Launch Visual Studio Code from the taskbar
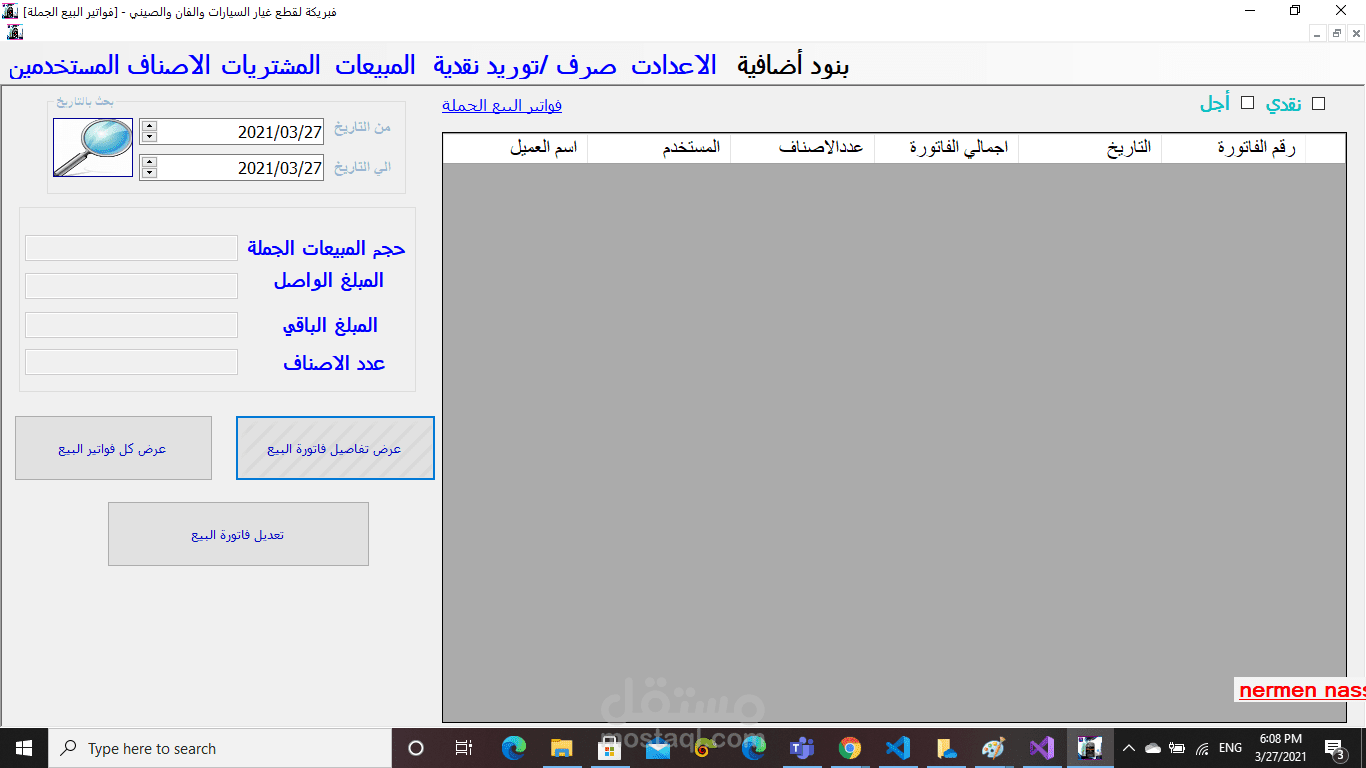This screenshot has width=1366, height=768. click(x=897, y=747)
